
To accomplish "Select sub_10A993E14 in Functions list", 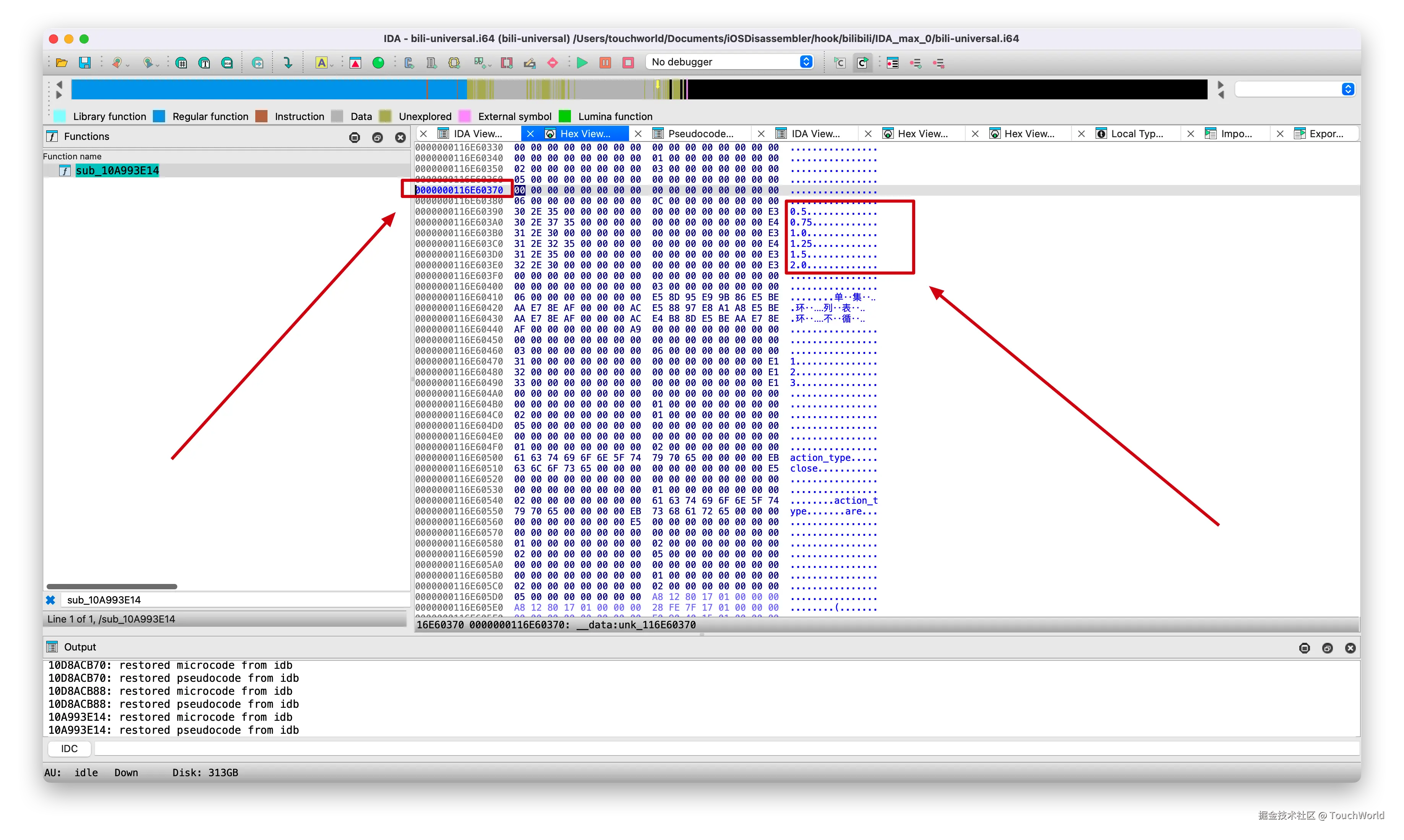I will click(x=117, y=170).
